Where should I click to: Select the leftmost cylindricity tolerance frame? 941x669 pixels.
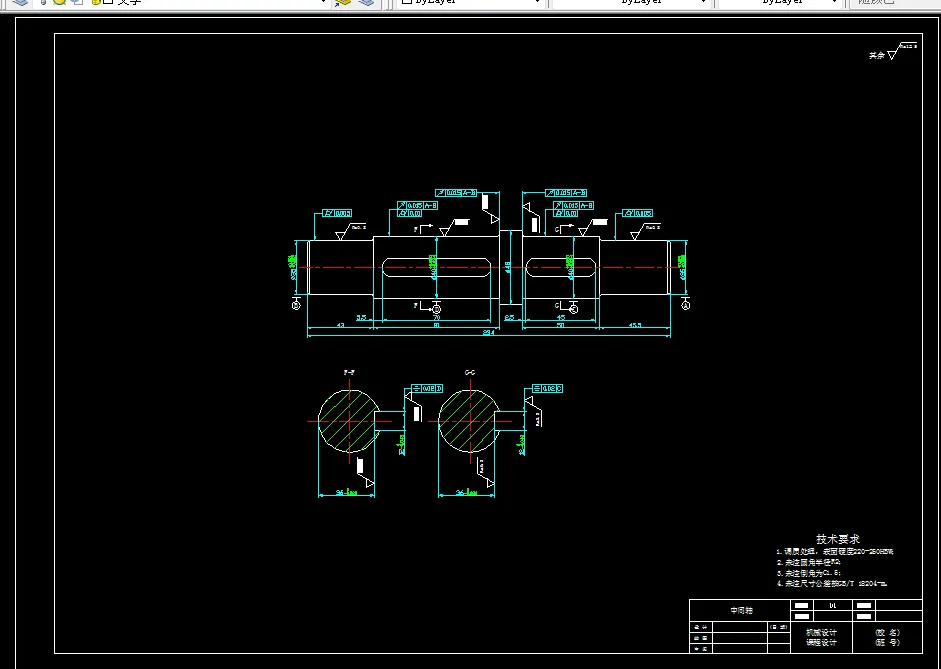click(x=337, y=213)
